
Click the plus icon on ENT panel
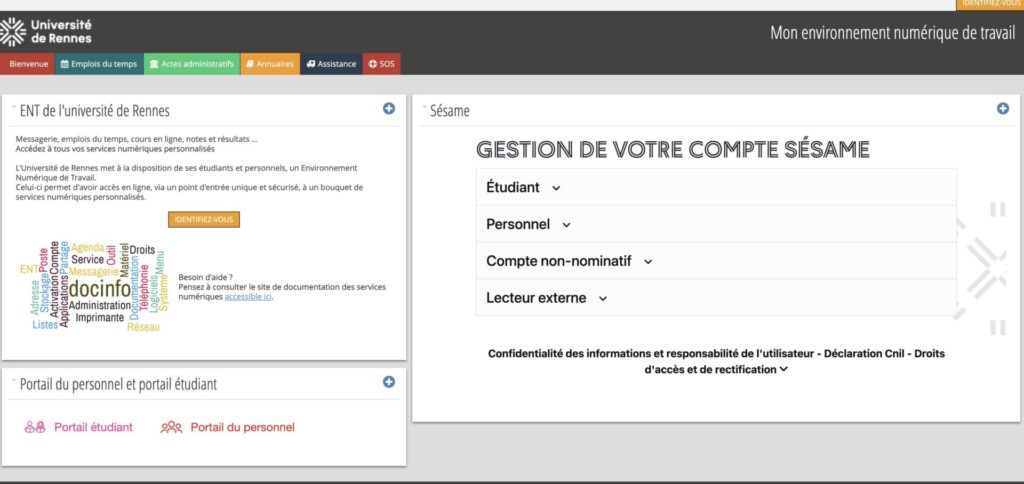point(389,109)
